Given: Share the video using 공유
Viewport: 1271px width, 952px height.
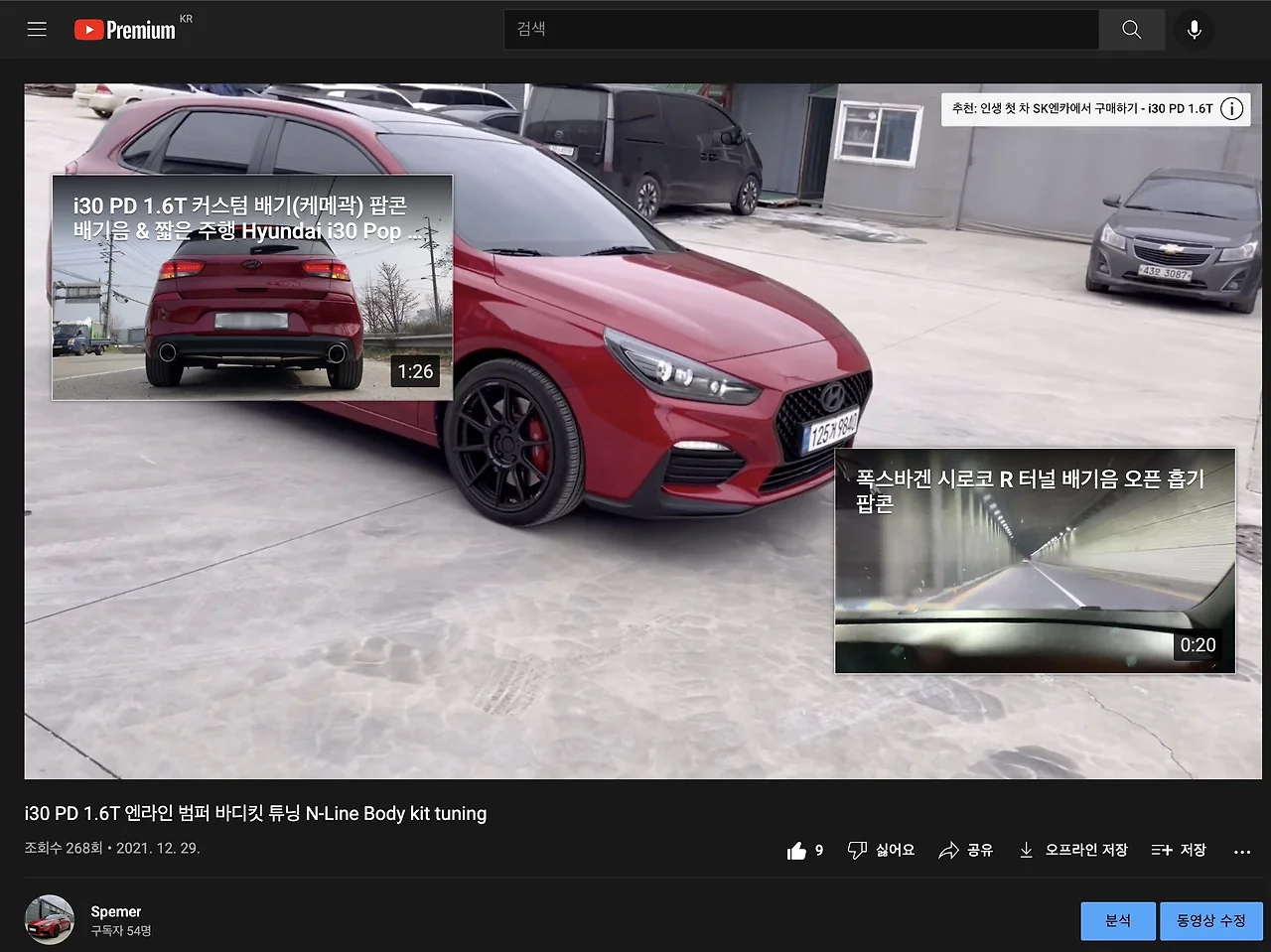Looking at the screenshot, I should 966,851.
